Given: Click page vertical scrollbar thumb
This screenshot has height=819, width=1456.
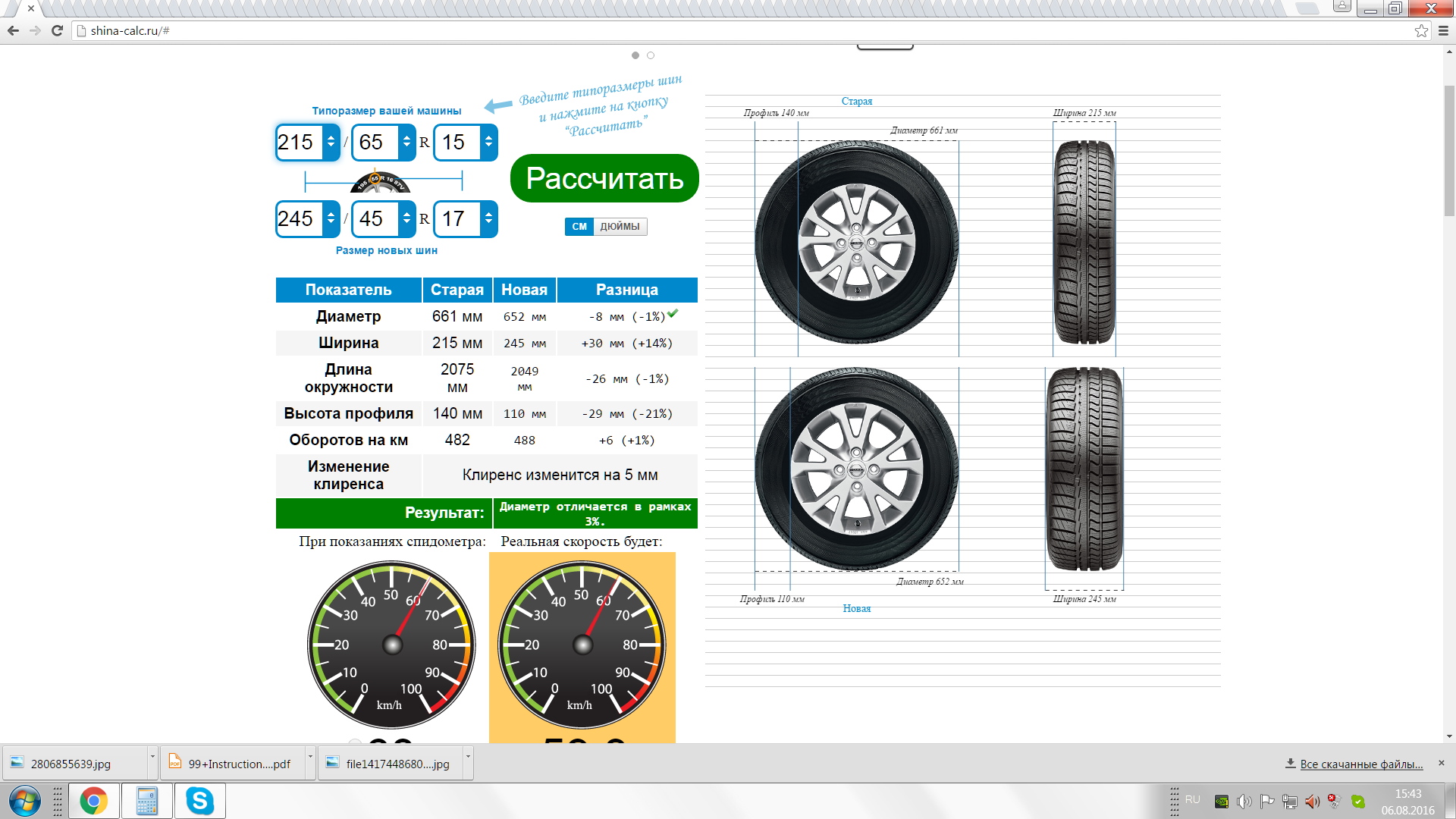Looking at the screenshot, I should (x=1449, y=152).
